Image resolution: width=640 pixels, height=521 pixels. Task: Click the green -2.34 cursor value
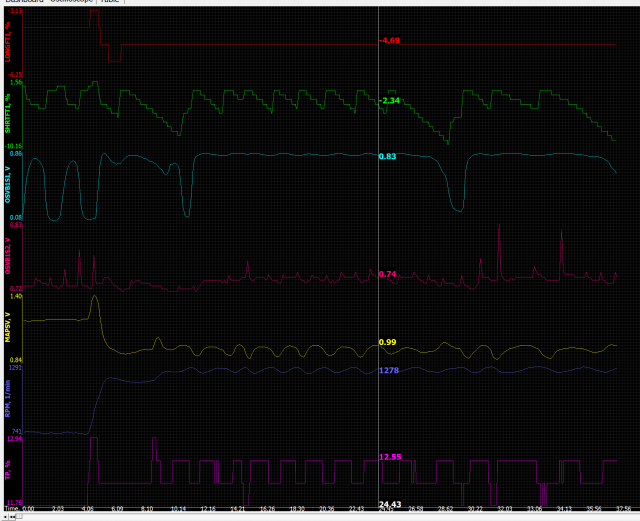[389, 101]
